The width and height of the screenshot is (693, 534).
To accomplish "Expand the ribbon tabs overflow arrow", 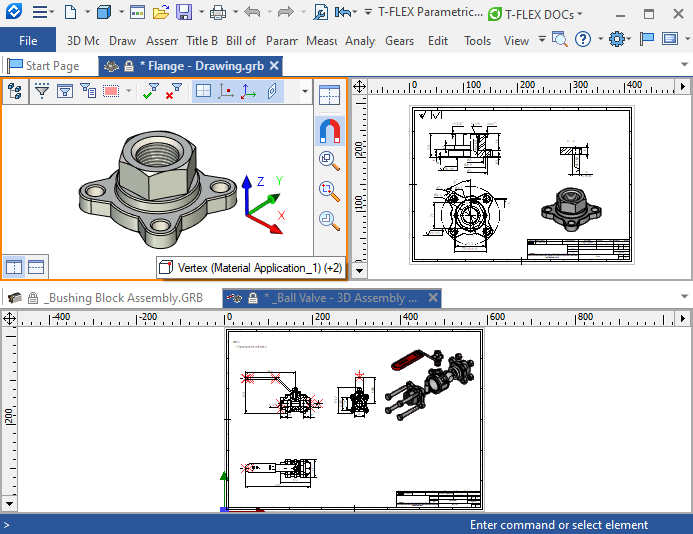I will [x=542, y=39].
